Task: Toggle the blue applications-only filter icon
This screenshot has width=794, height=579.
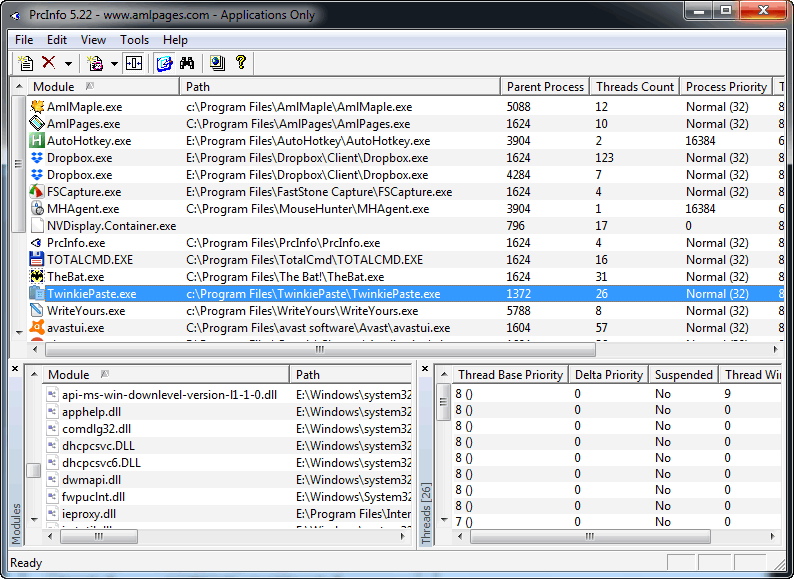Action: [164, 63]
